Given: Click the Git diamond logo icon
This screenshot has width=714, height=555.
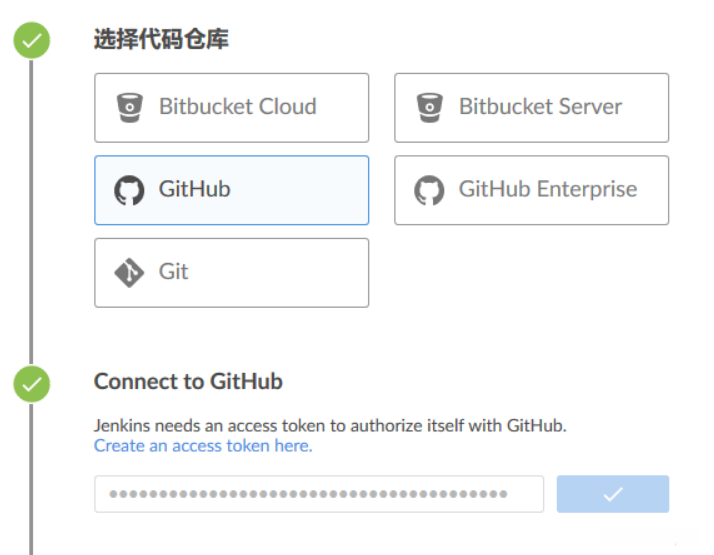Looking at the screenshot, I should click(130, 272).
